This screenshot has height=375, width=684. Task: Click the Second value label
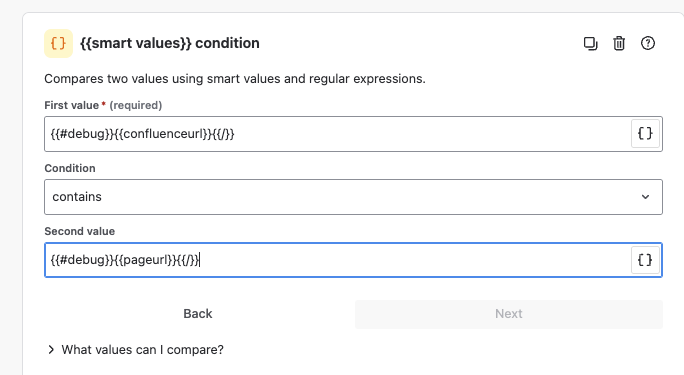[80, 231]
